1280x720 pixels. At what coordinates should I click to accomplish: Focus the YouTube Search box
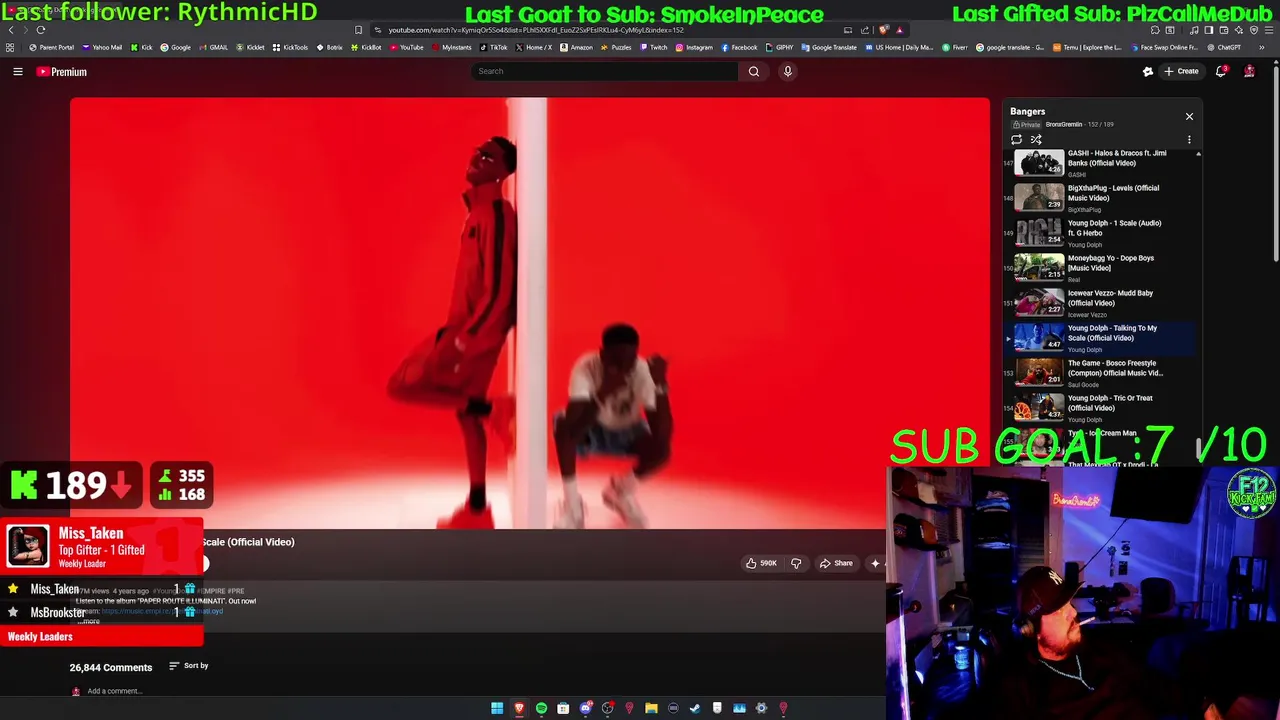605,71
